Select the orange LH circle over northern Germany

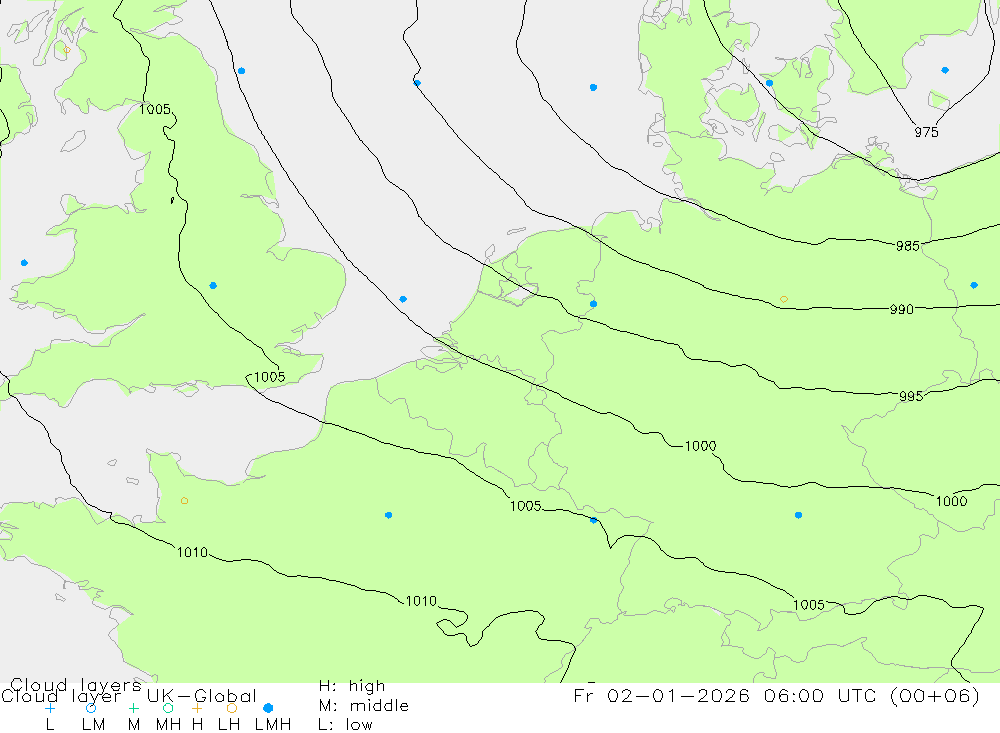[784, 299]
